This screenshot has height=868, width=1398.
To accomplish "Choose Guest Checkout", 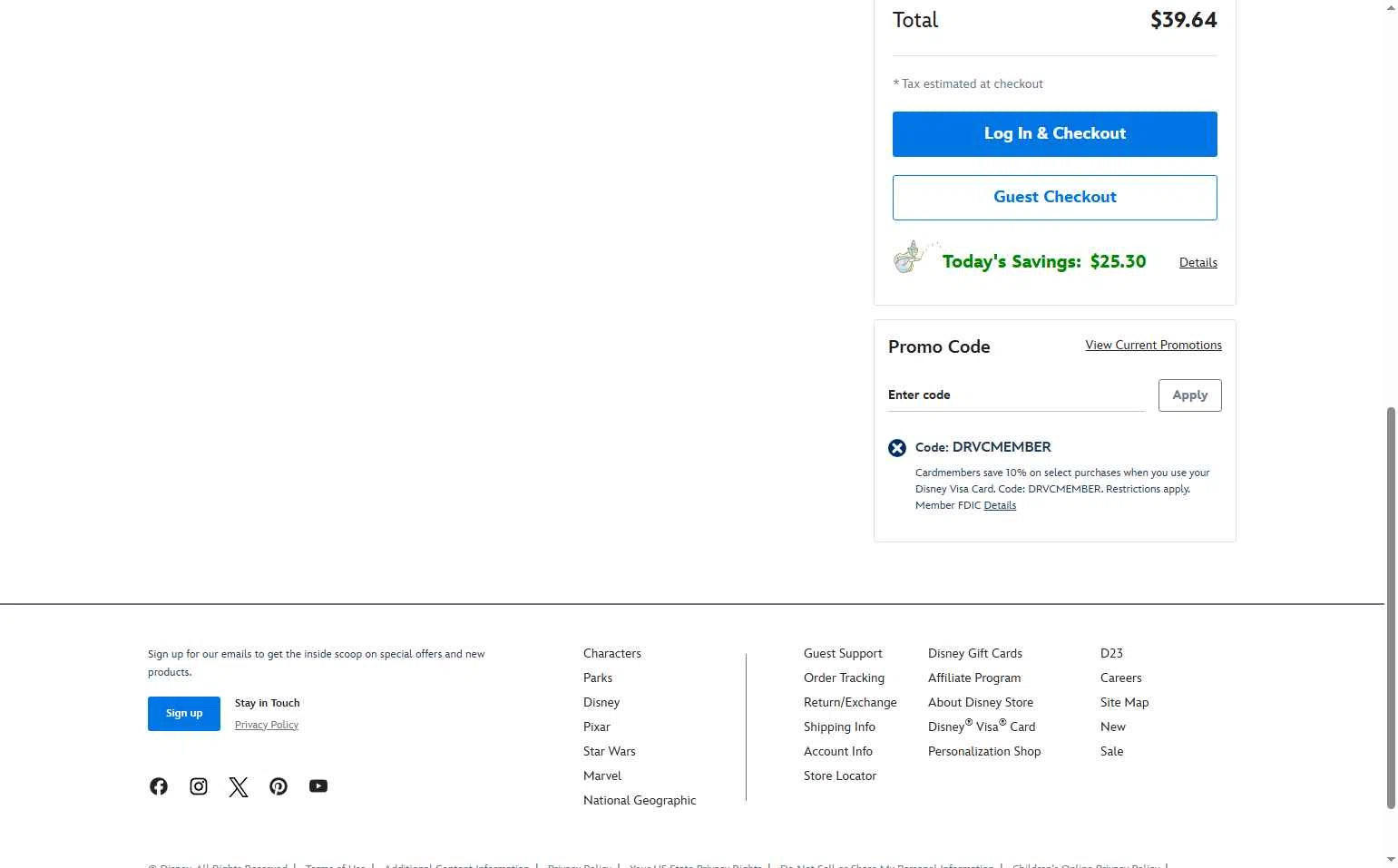I will pyautogui.click(x=1055, y=198).
